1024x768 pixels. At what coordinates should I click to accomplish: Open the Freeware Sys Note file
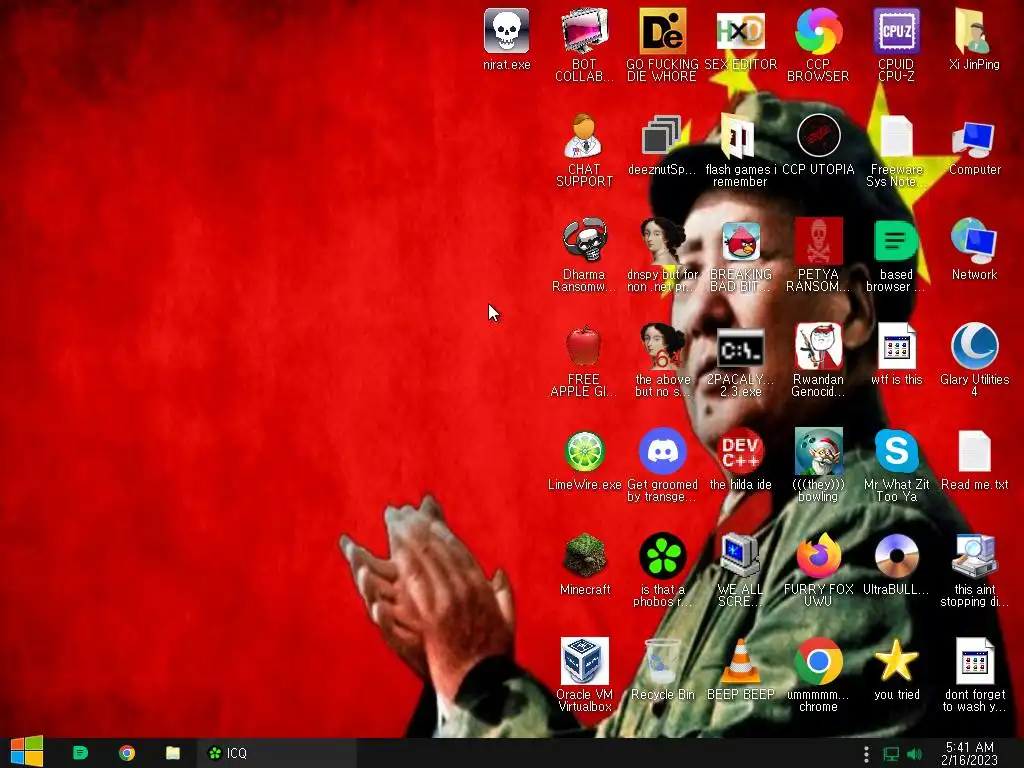(x=897, y=136)
